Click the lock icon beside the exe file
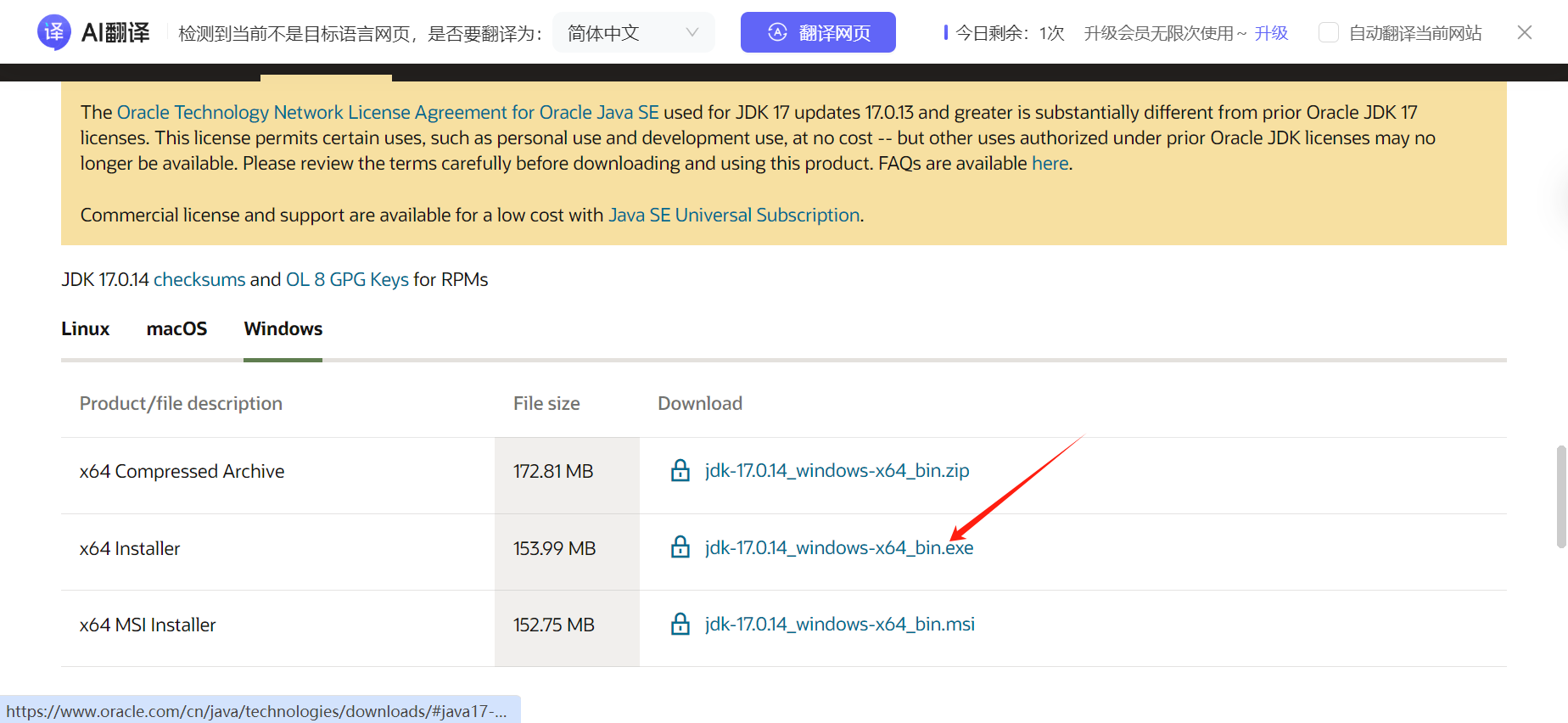The image size is (1568, 723). (680, 547)
